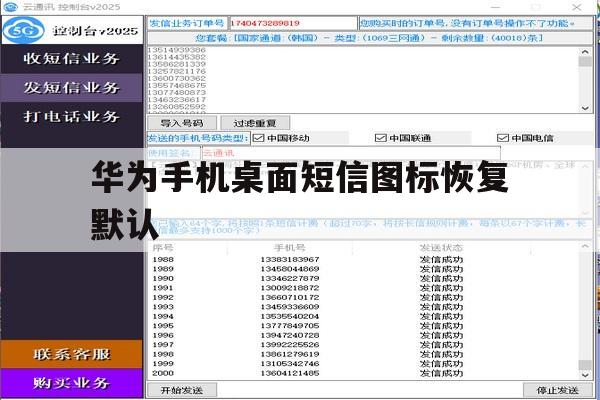The height and width of the screenshot is (400, 600).
Task: Click scroll up arrow of results table
Action: point(585,247)
